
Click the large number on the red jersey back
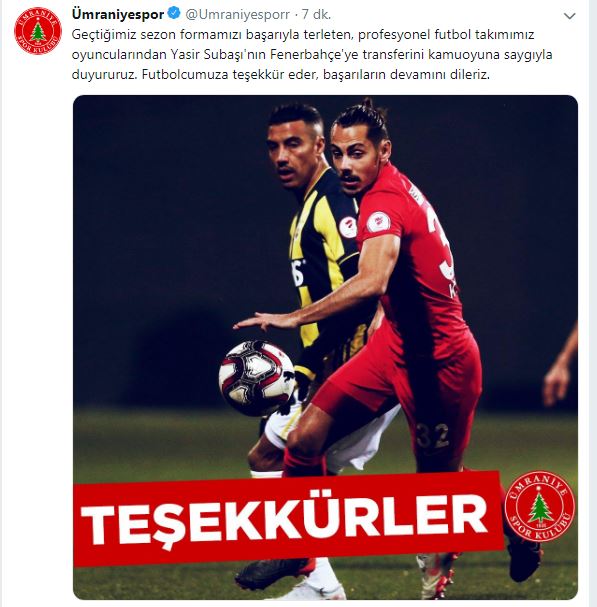tap(441, 248)
